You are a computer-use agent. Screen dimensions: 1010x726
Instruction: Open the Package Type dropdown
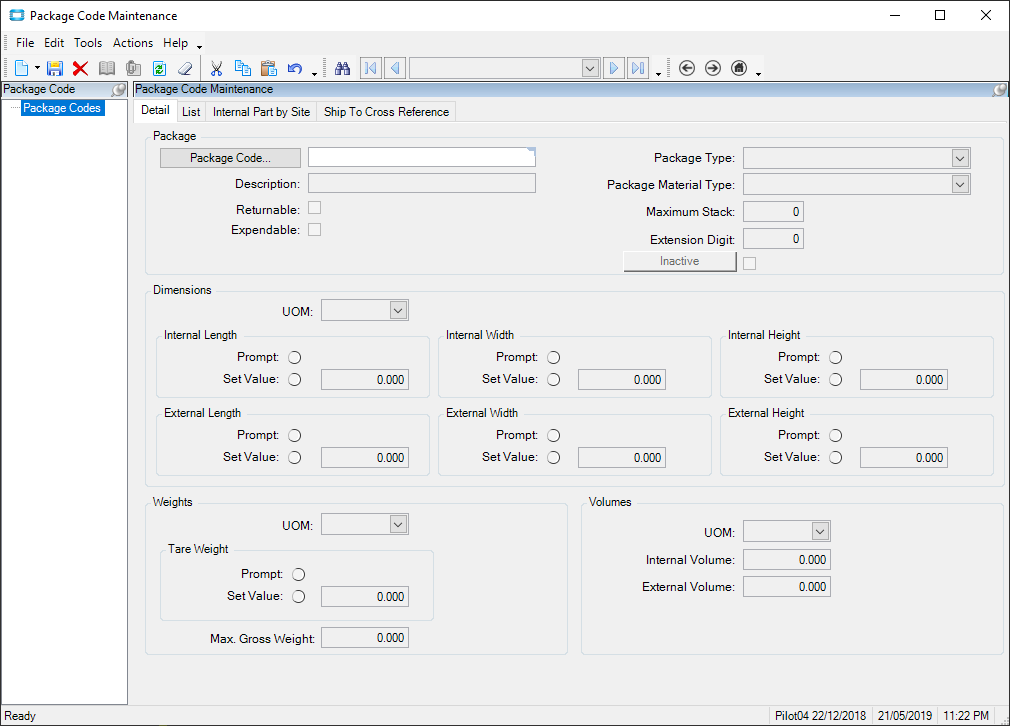(960, 158)
